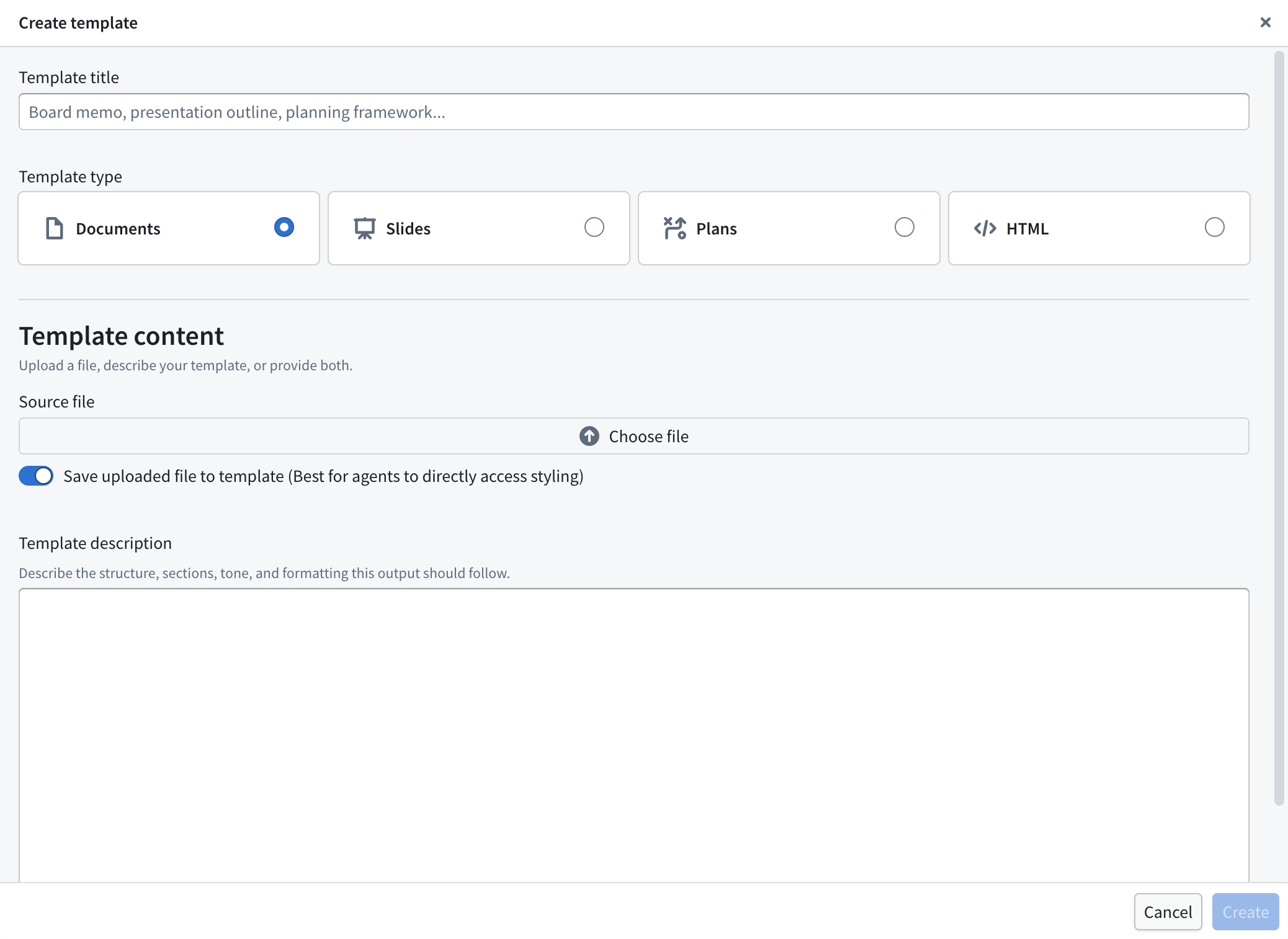Image resolution: width=1288 pixels, height=939 pixels.
Task: Click the Choose file button
Action: pyautogui.click(x=634, y=436)
